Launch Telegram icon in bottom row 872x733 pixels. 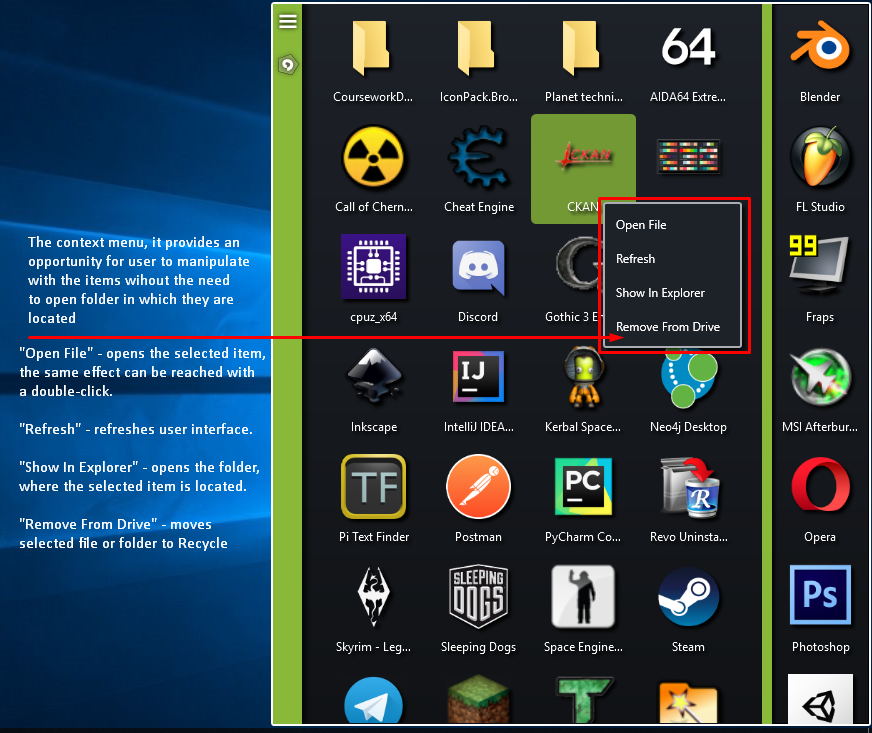[373, 701]
